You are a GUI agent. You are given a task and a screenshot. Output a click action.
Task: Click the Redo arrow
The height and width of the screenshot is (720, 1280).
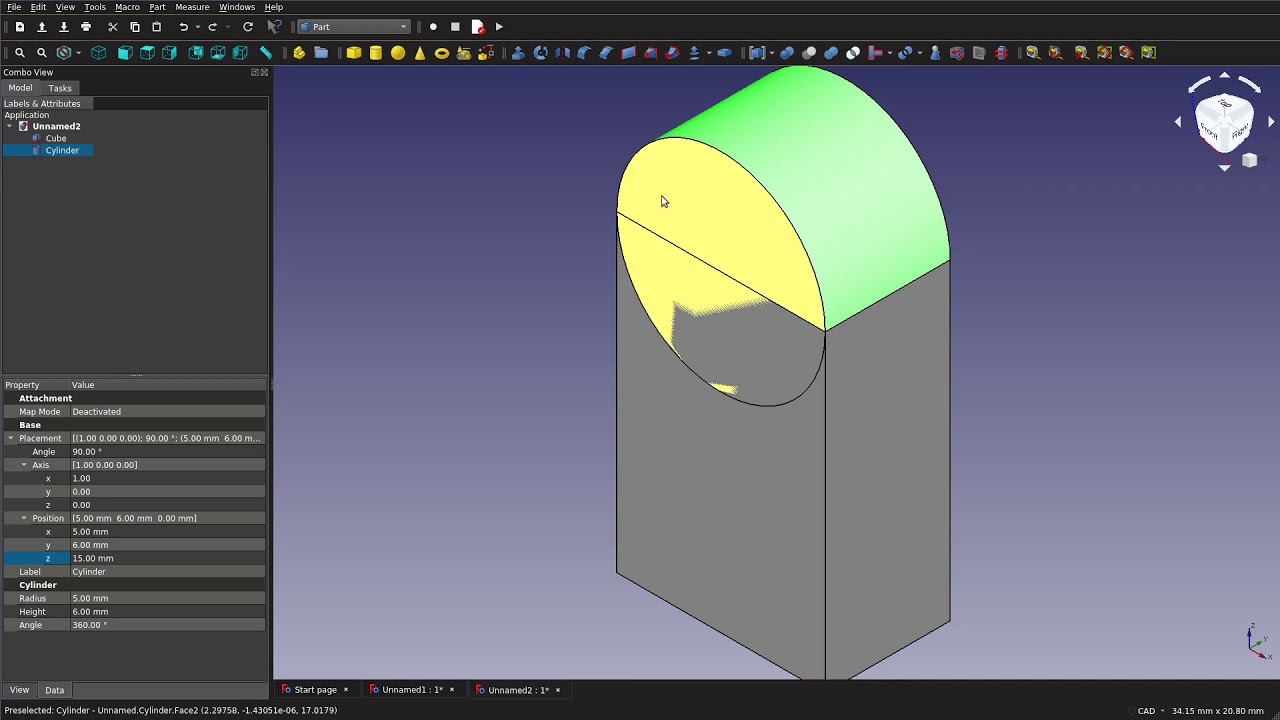[212, 27]
